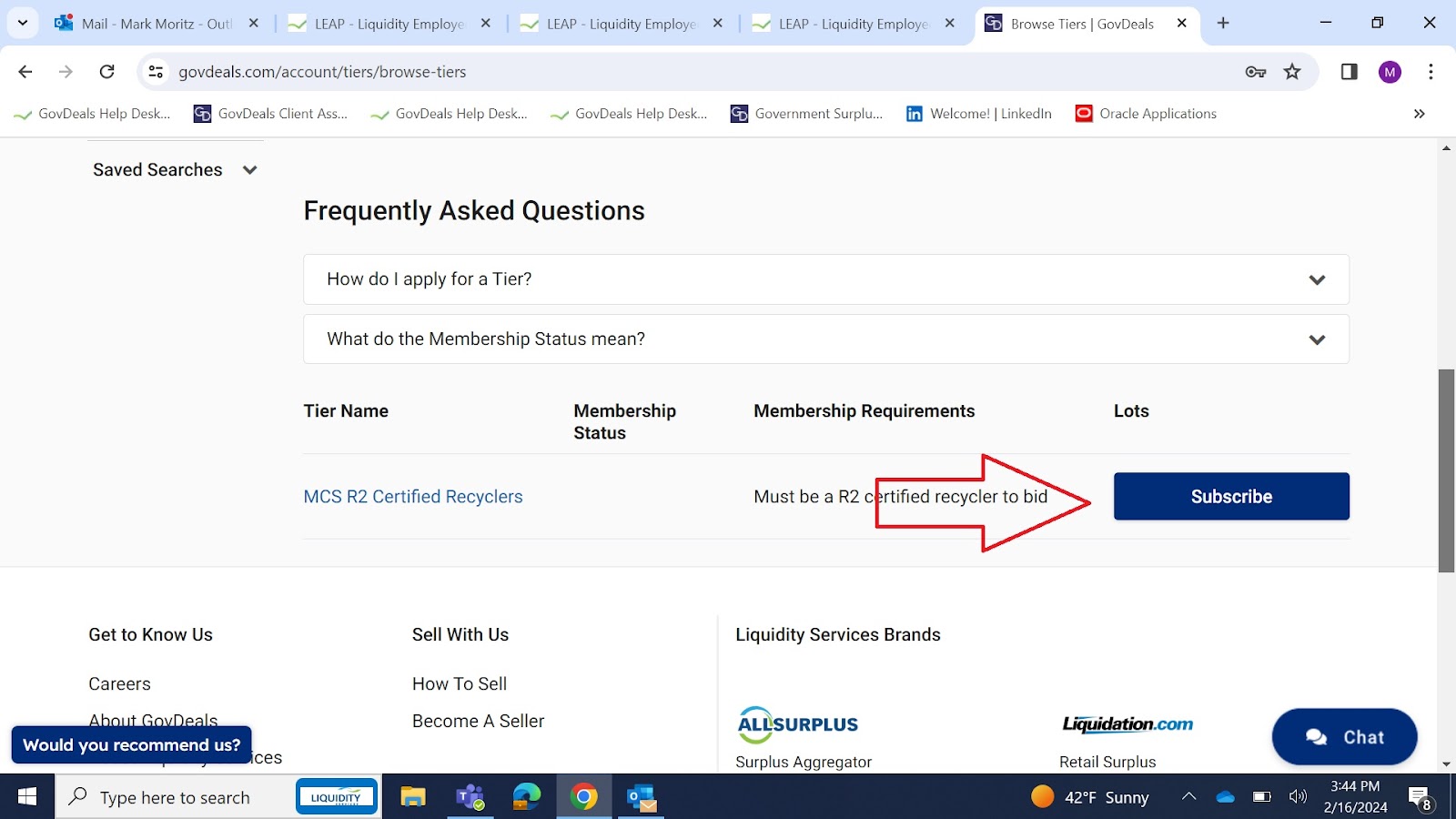Open the Careers footer link
The image size is (1456, 819).
tap(119, 684)
